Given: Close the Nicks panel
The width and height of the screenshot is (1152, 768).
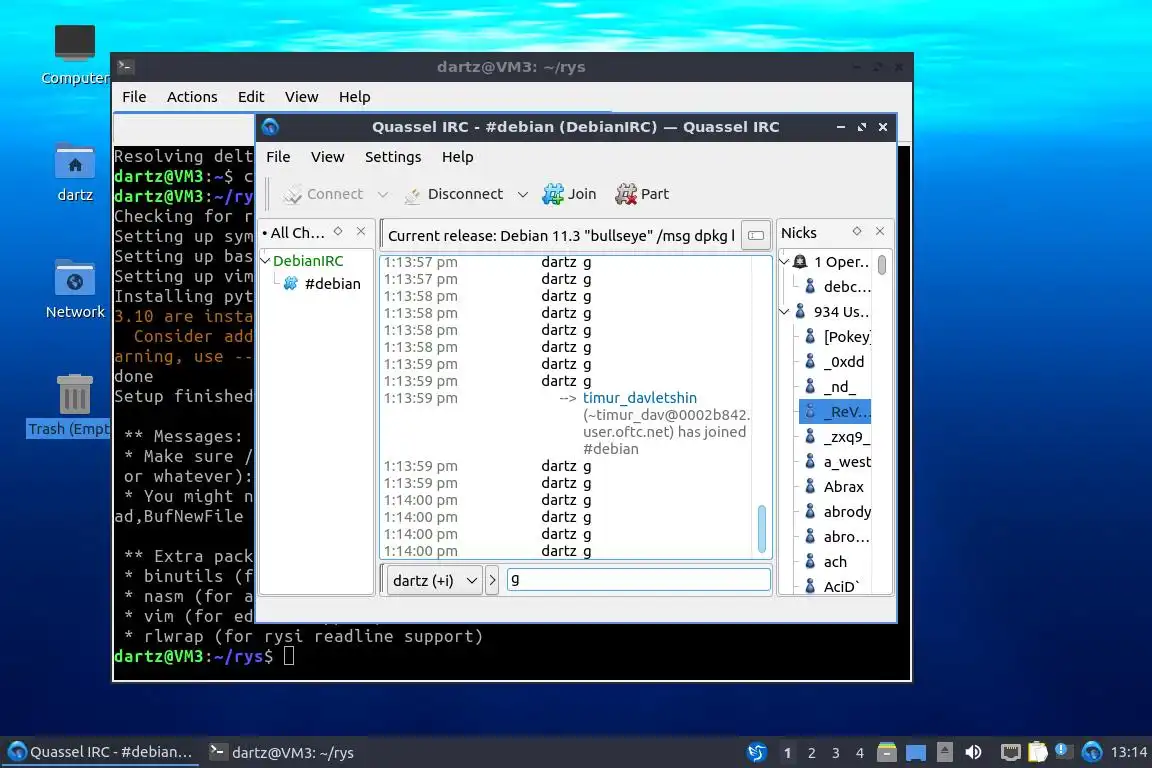Looking at the screenshot, I should [x=879, y=232].
